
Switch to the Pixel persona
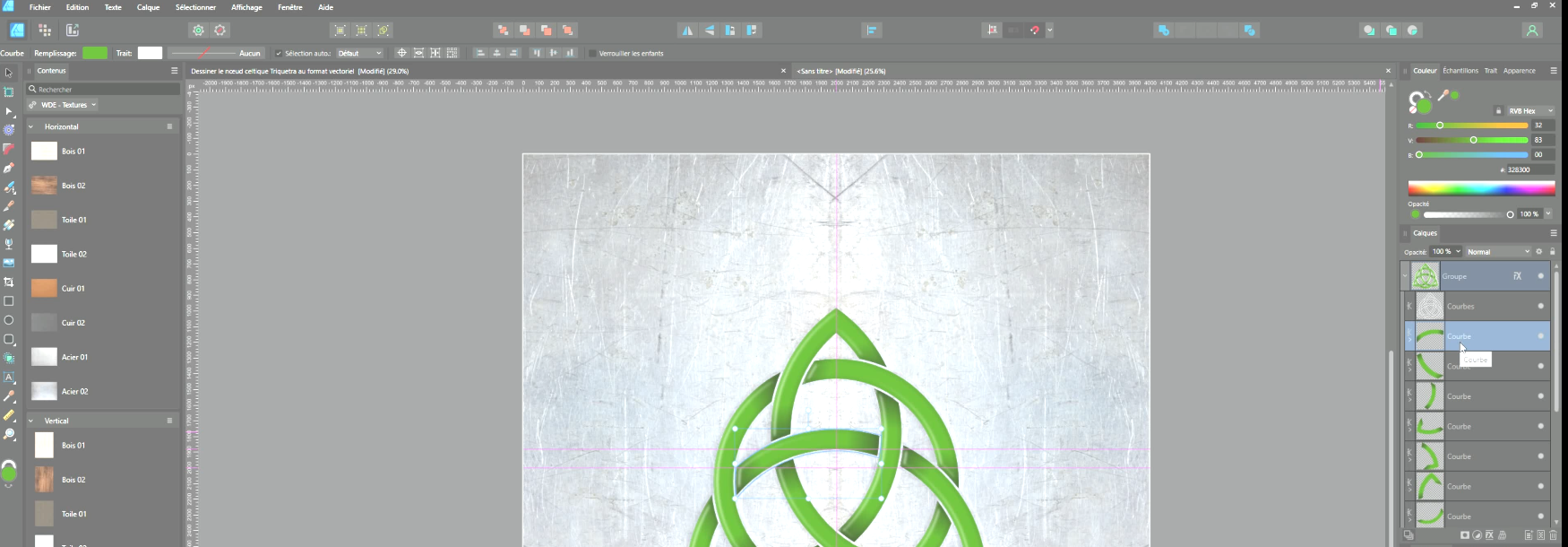45,30
